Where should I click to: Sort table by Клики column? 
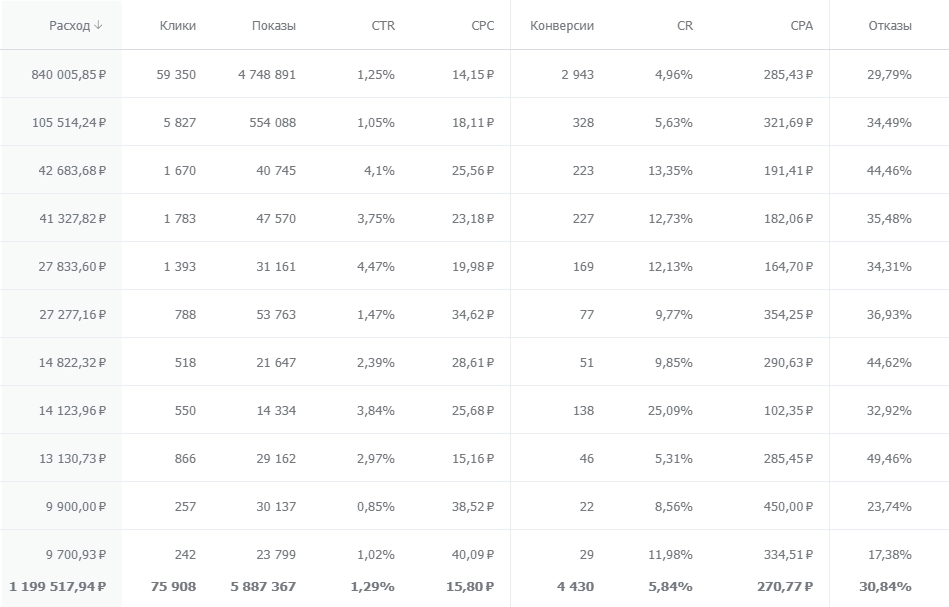tap(177, 26)
